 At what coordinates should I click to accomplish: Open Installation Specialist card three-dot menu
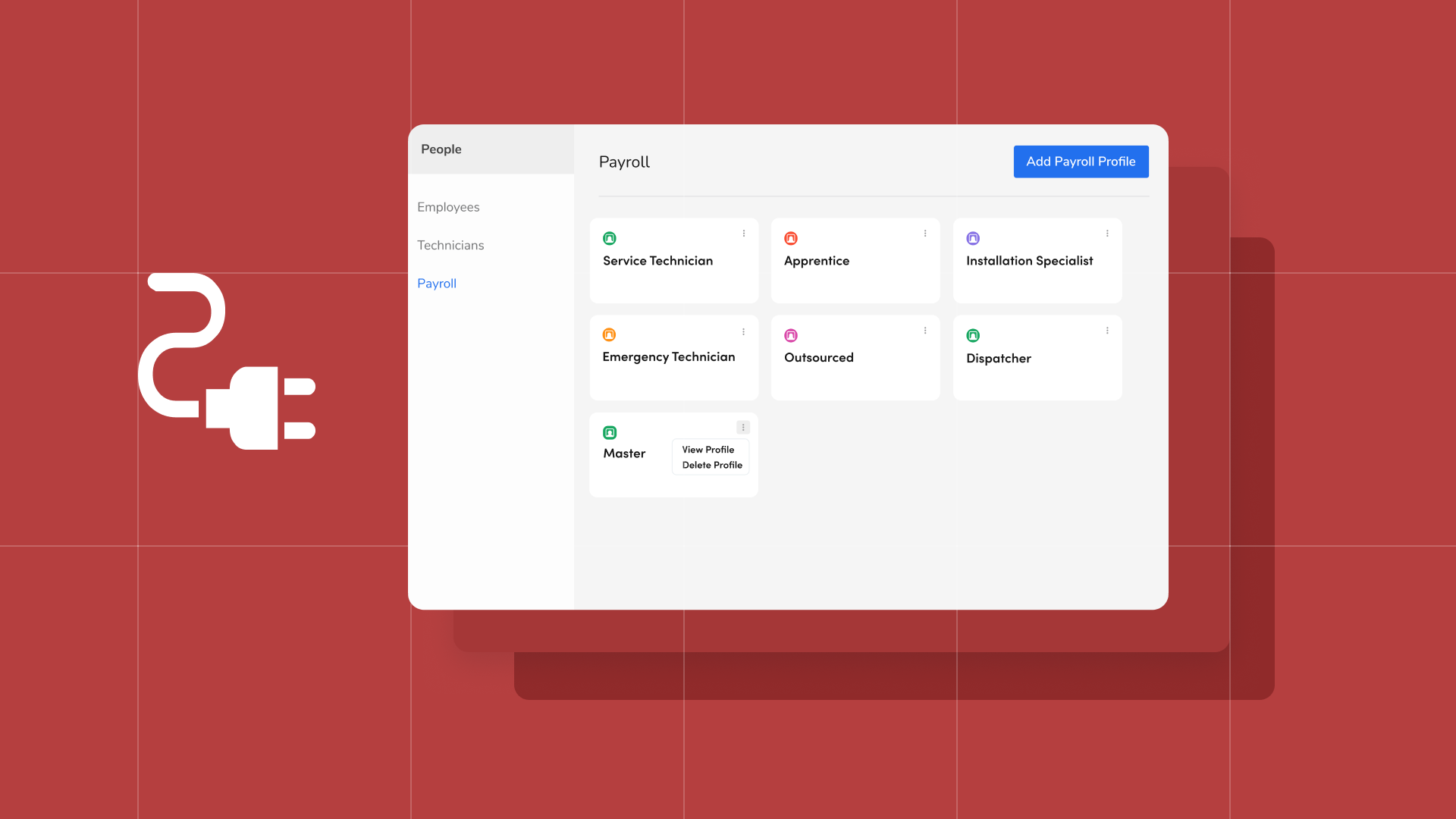(x=1107, y=234)
